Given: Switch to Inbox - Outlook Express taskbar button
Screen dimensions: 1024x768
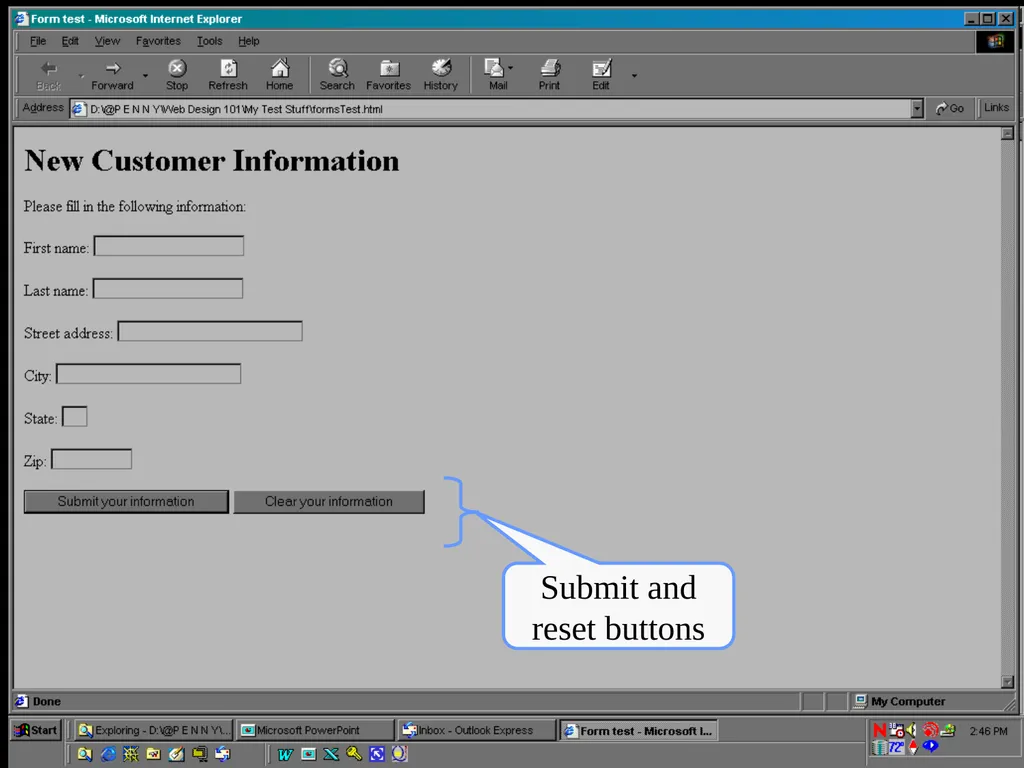Looking at the screenshot, I should click(477, 730).
